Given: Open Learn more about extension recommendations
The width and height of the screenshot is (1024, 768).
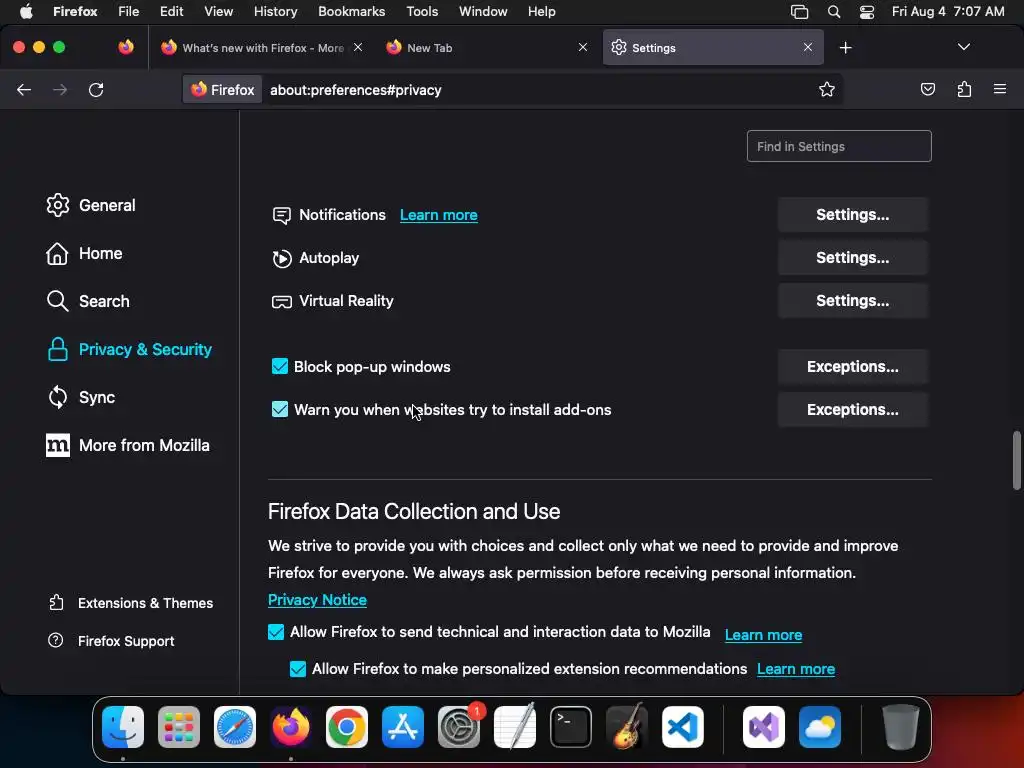Looking at the screenshot, I should [795, 669].
